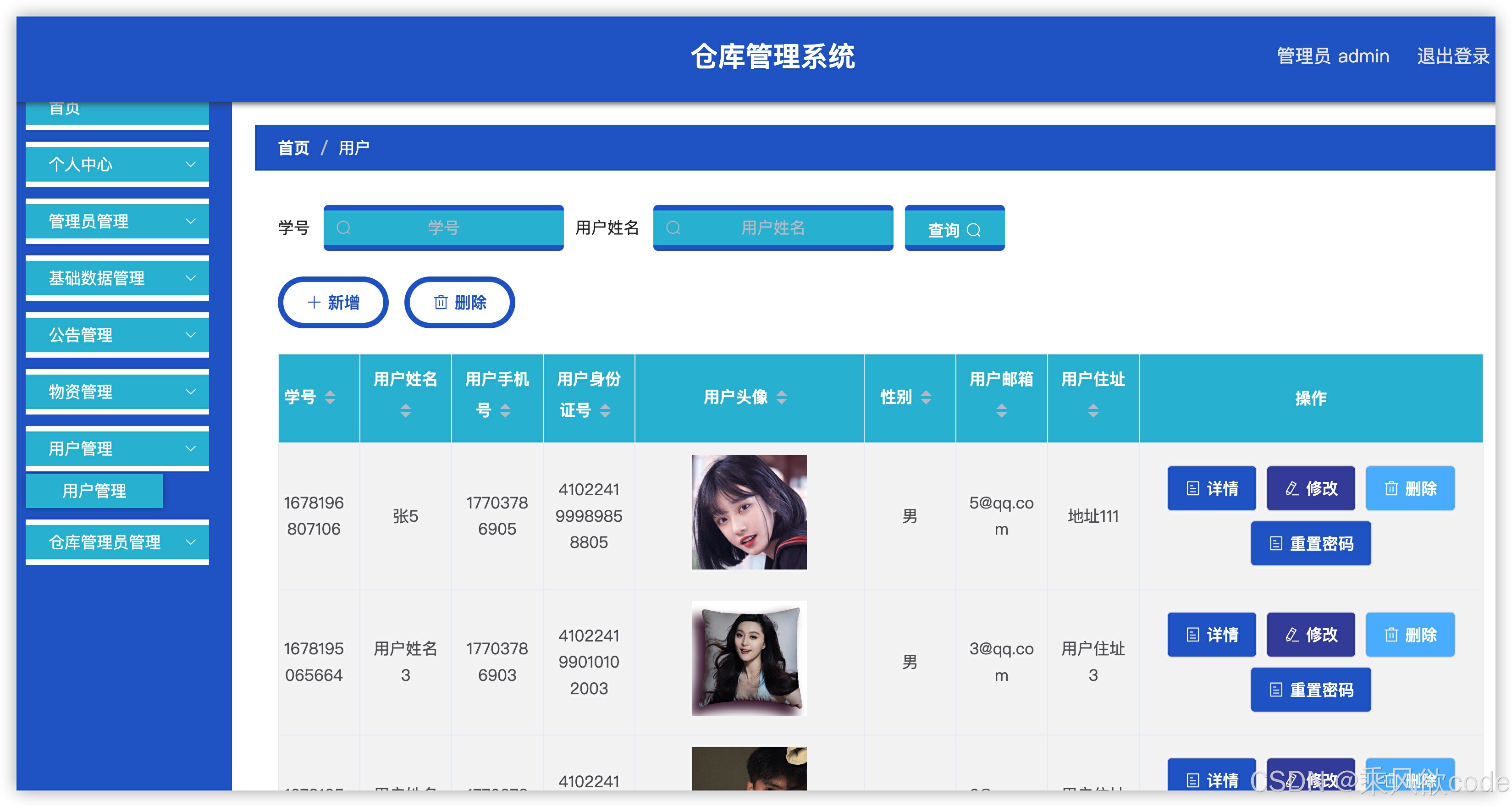Reset password for user 张5
This screenshot has height=807, width=1512.
pyautogui.click(x=1310, y=543)
